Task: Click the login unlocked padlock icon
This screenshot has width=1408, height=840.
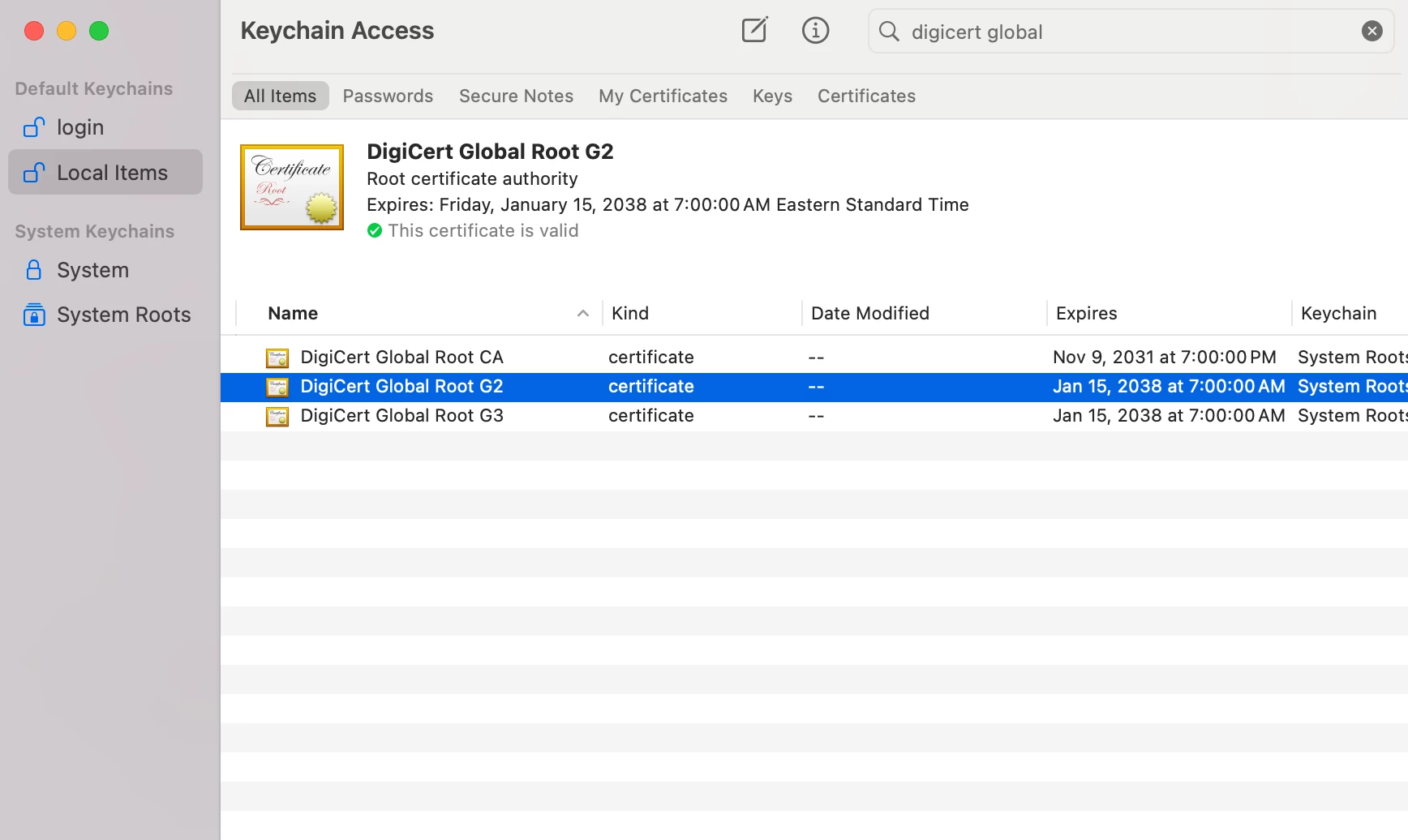Action: (34, 127)
